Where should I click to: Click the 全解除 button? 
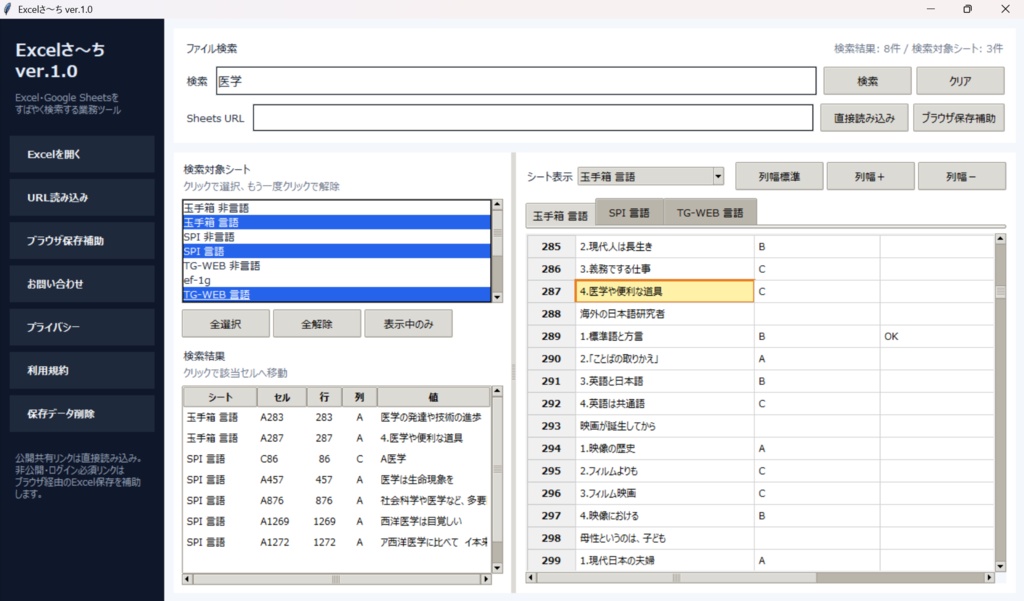tap(317, 324)
